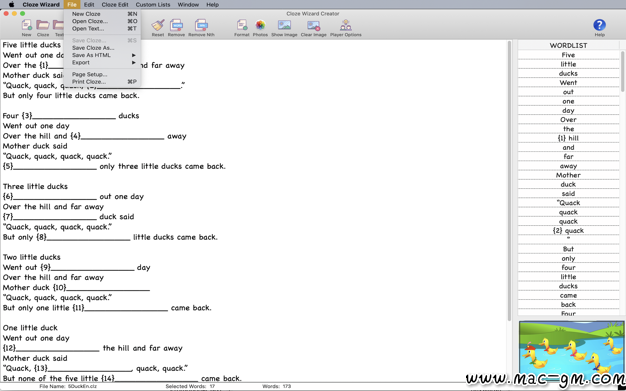
Task: Click the 'Three little ducks' line
Action: pos(35,187)
